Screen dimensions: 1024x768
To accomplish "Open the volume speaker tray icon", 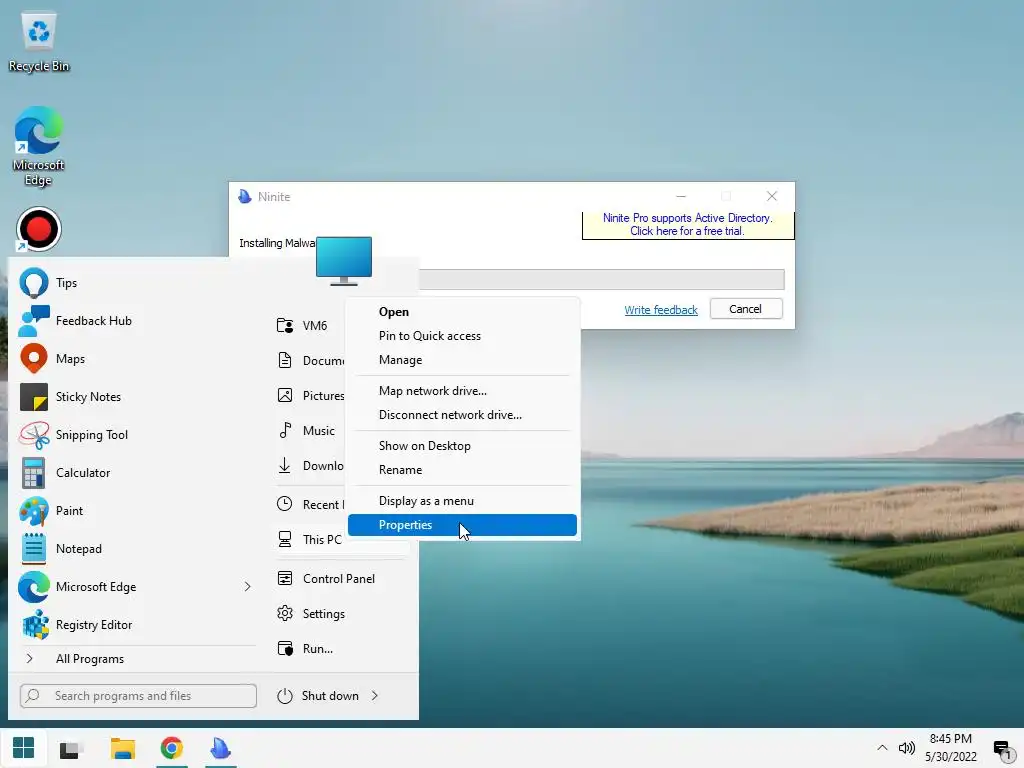I will [906, 748].
